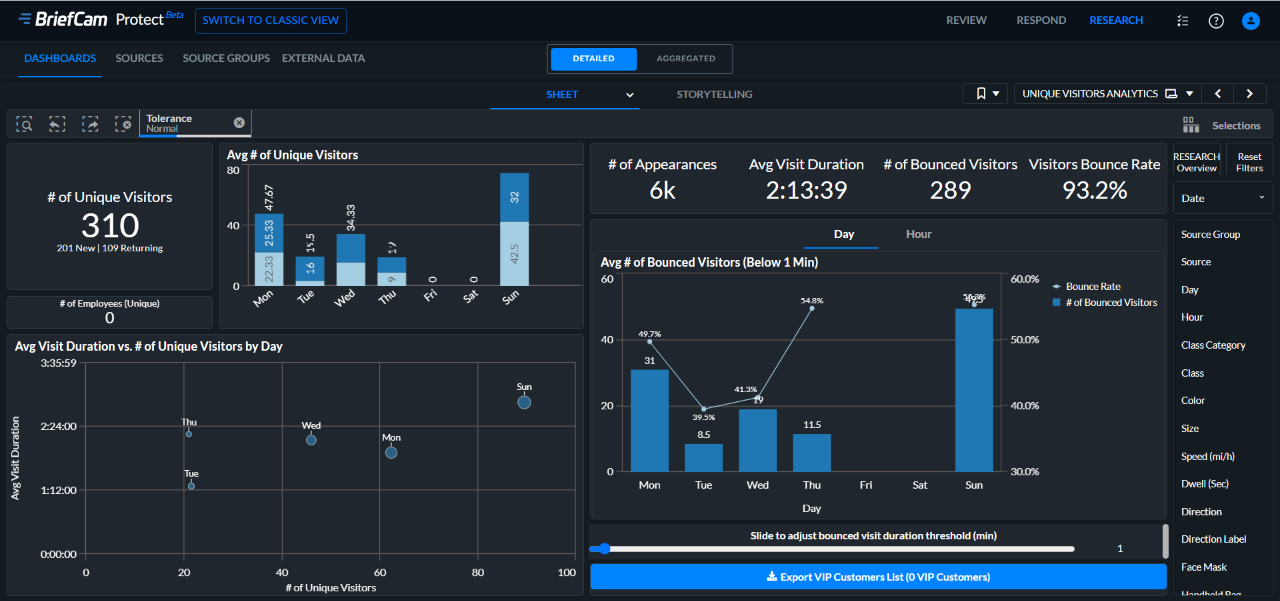This screenshot has height=601, width=1280.
Task: Open the help menu
Action: (x=1216, y=21)
